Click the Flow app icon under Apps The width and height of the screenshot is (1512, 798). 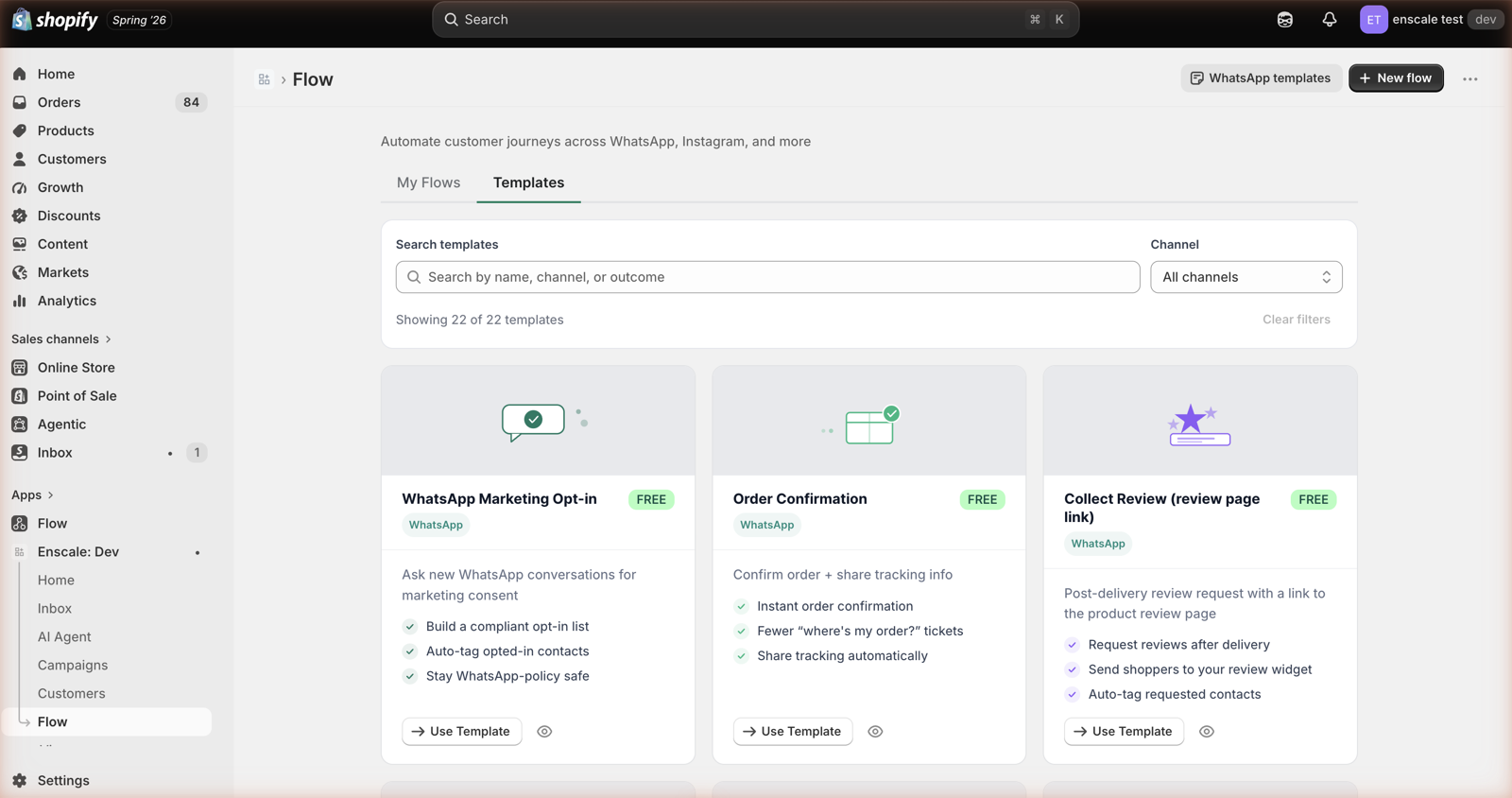click(20, 524)
